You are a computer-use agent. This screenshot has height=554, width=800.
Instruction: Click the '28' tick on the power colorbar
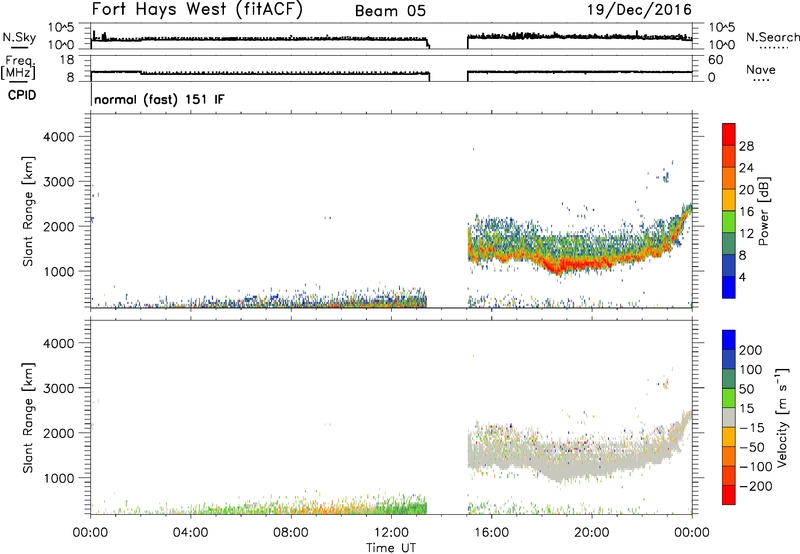coord(746,146)
